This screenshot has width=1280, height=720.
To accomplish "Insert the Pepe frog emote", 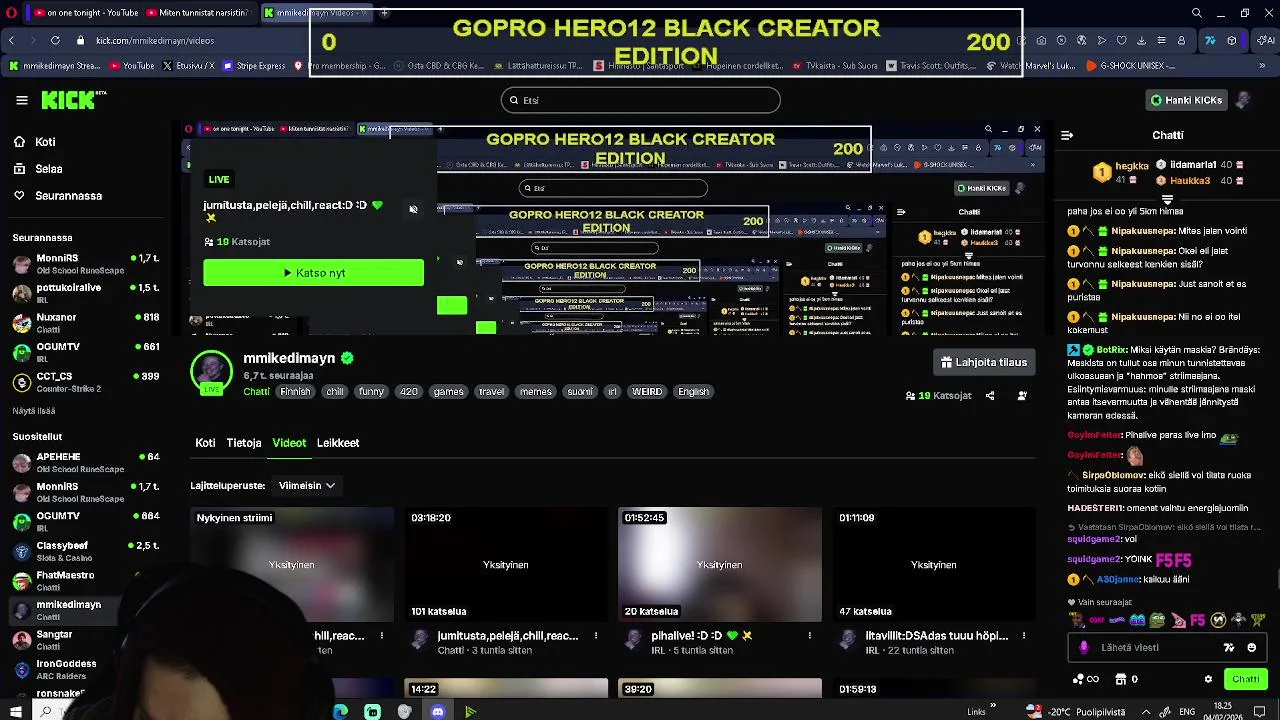I will (x=1157, y=620).
